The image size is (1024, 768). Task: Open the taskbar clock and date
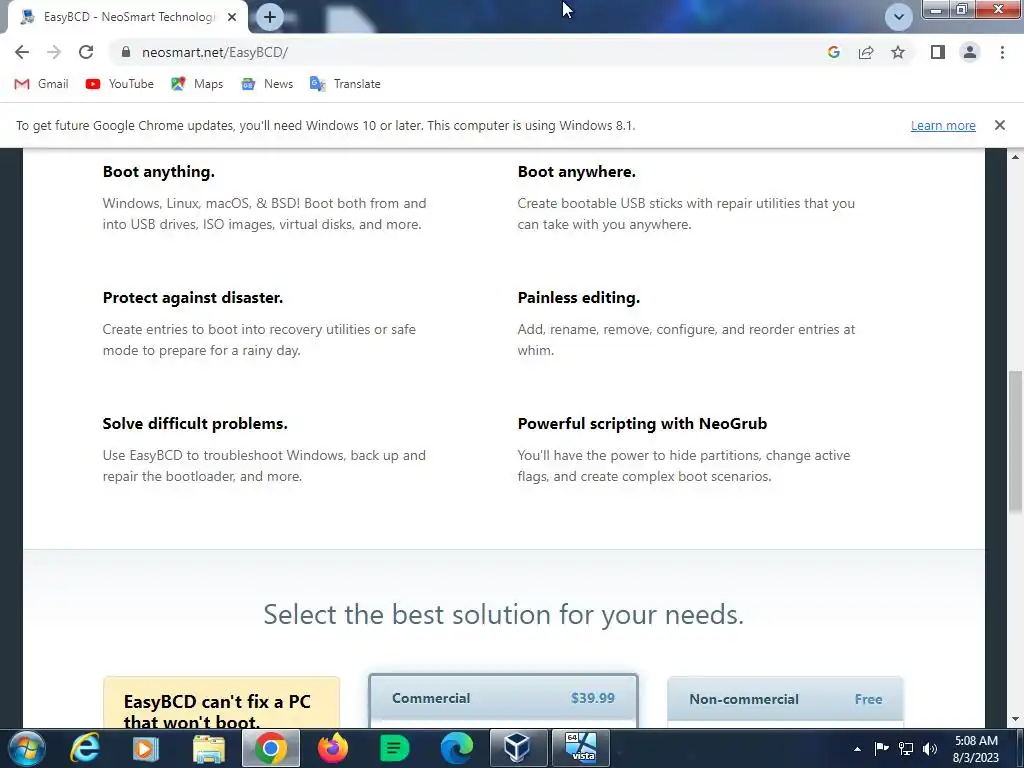(976, 749)
